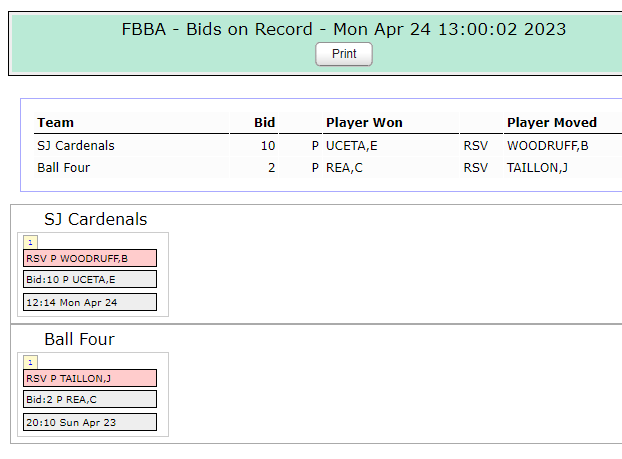
Task: Click the Bid column header
Action: (x=265, y=123)
